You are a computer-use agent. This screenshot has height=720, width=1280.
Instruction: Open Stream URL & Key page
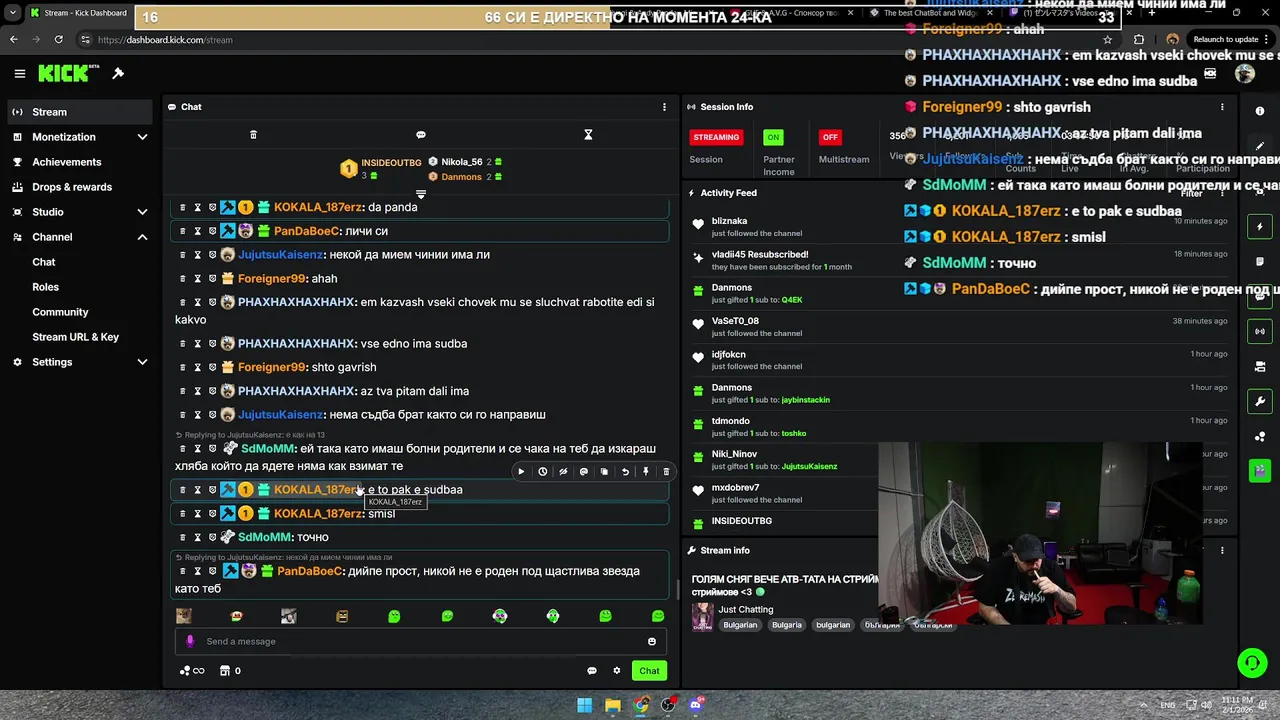[x=75, y=337]
